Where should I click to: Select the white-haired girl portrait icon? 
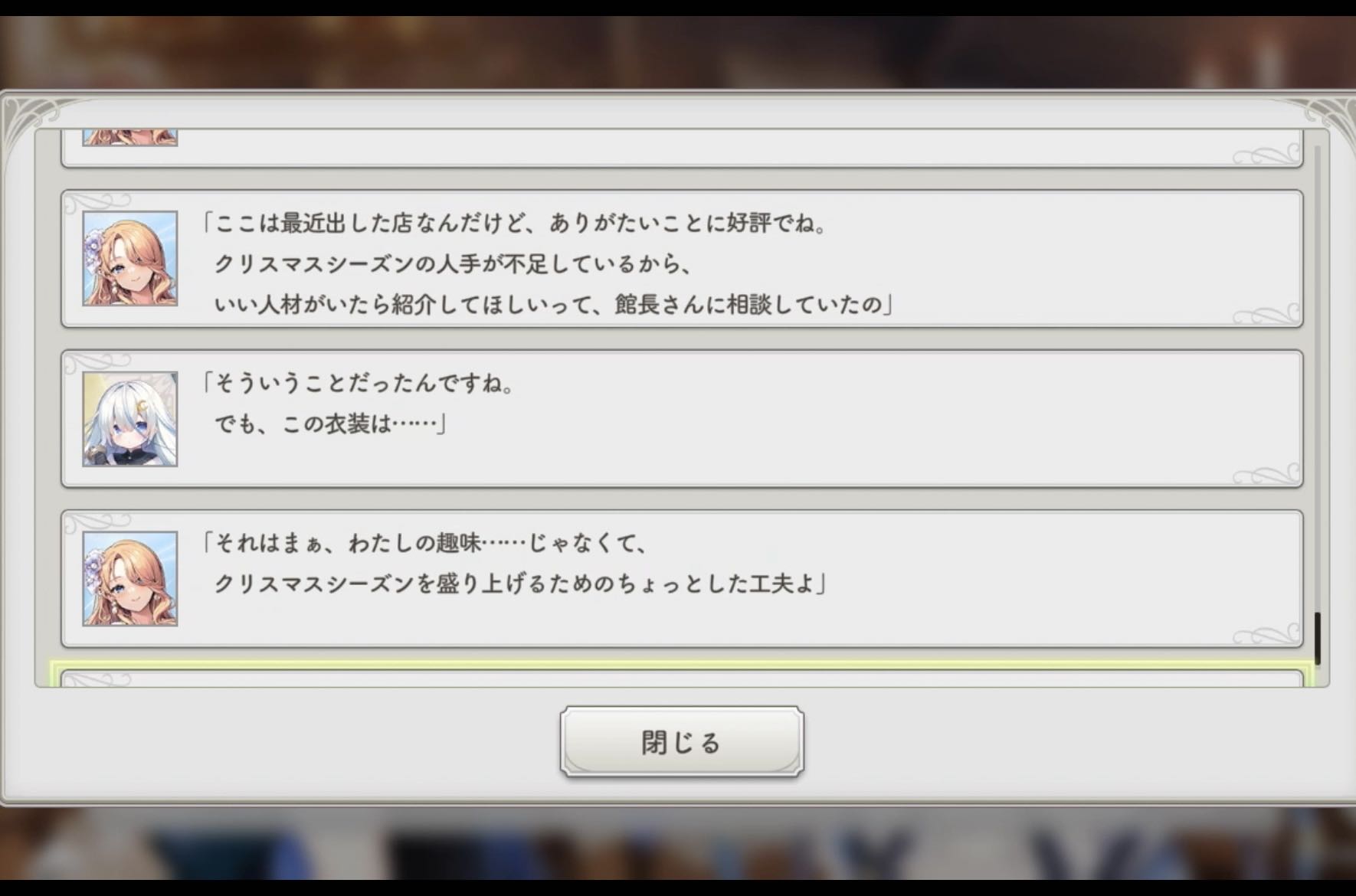(130, 419)
